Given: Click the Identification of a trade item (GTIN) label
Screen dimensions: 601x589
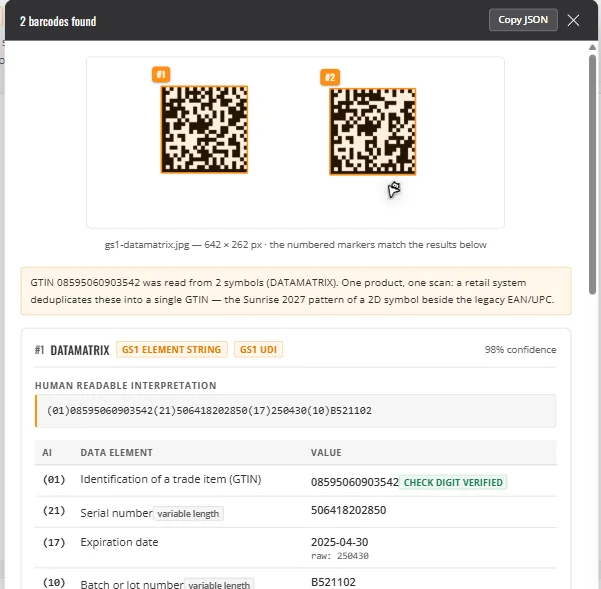Looking at the screenshot, I should coord(171,479).
